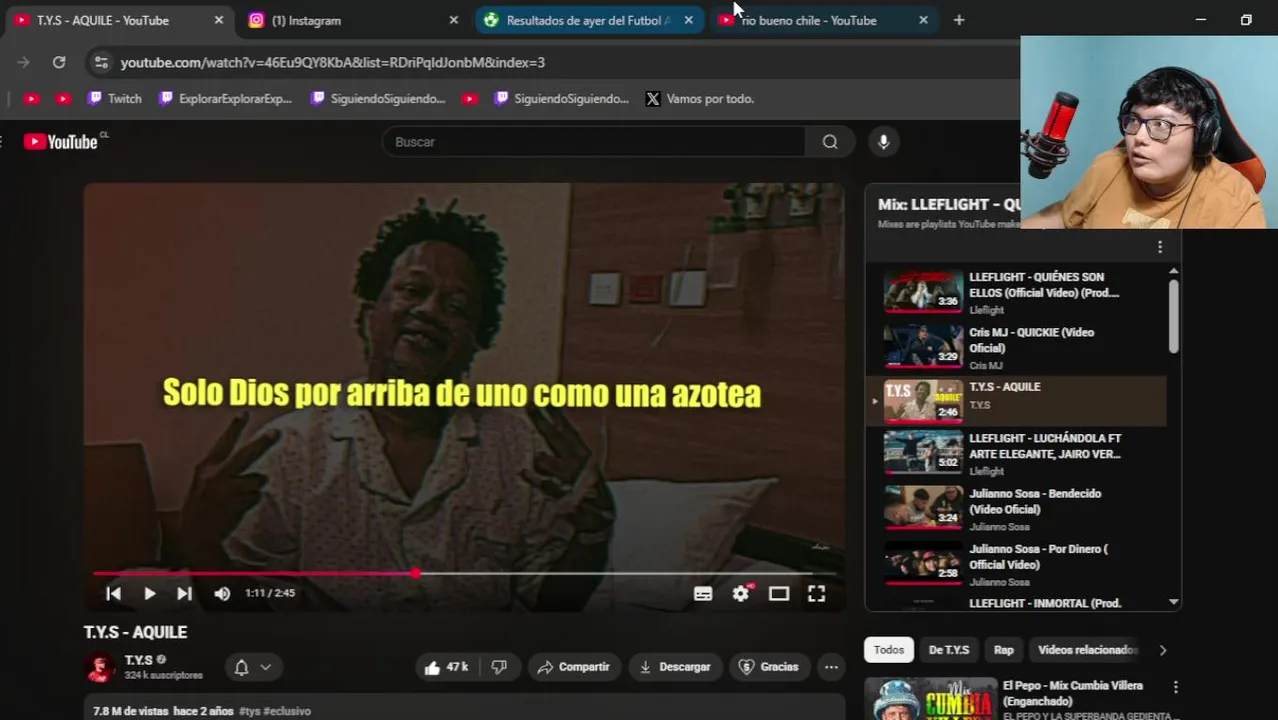Open T.Y.S channel avatar

(100, 667)
